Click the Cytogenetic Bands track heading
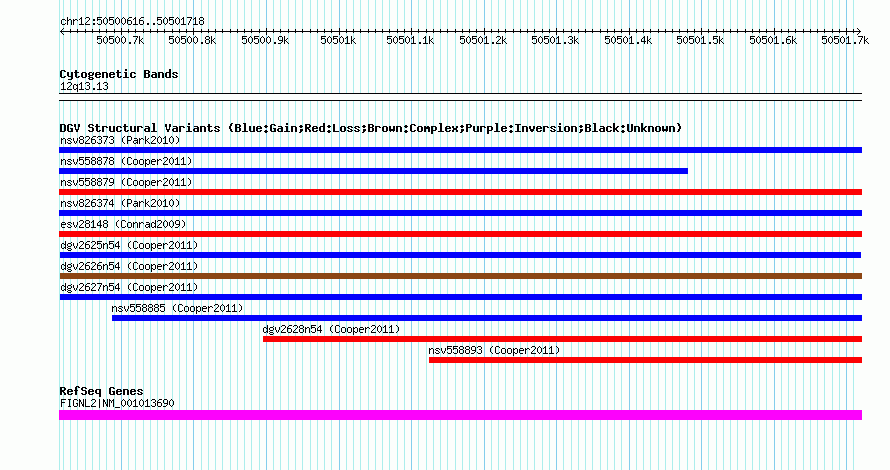Screen dimensions: 890x470 point(119,74)
